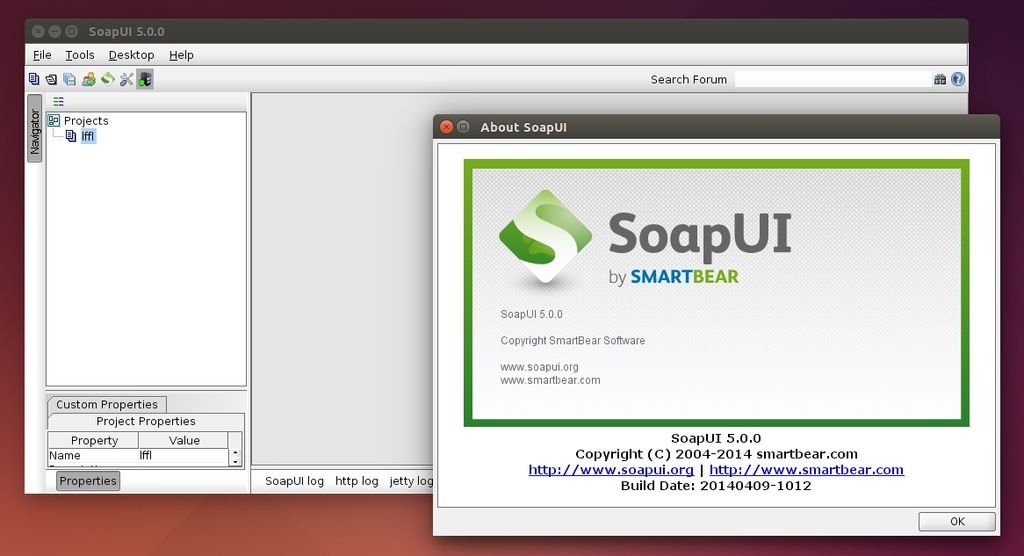1024x556 pixels.
Task: Click the vertical Navigator side tab
Action: click(35, 129)
